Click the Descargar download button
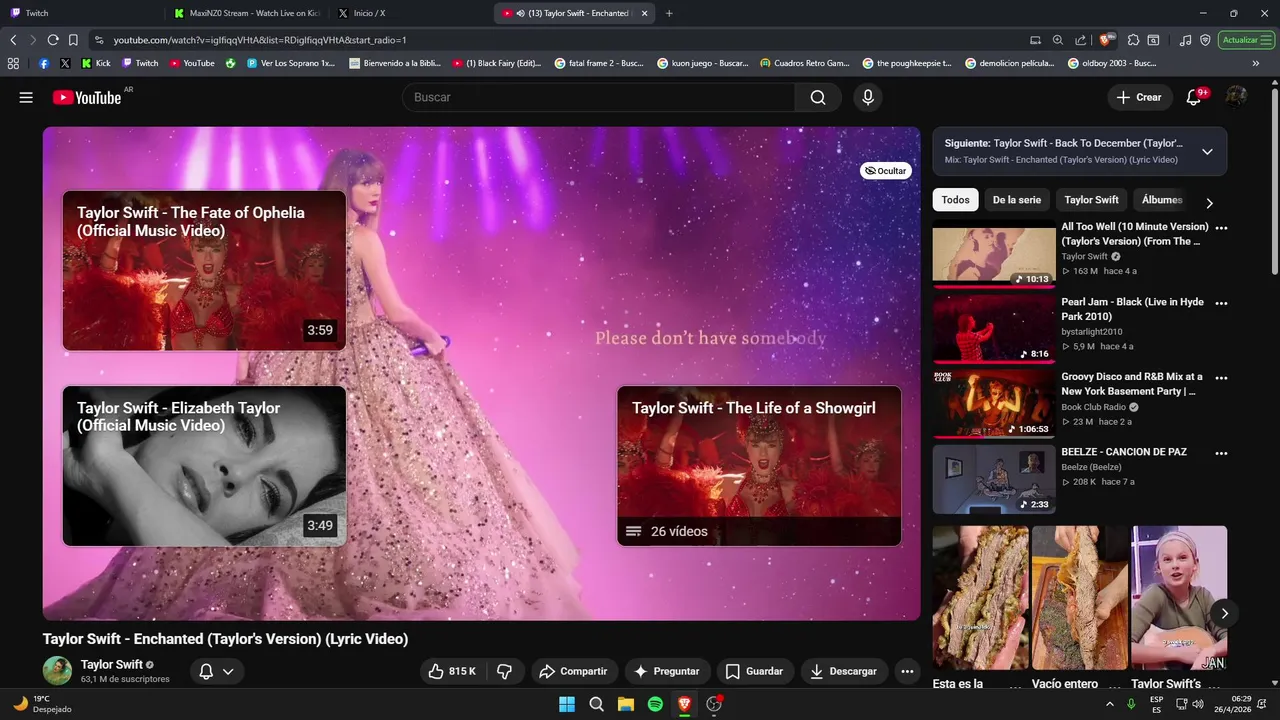This screenshot has height=720, width=1280. point(843,671)
